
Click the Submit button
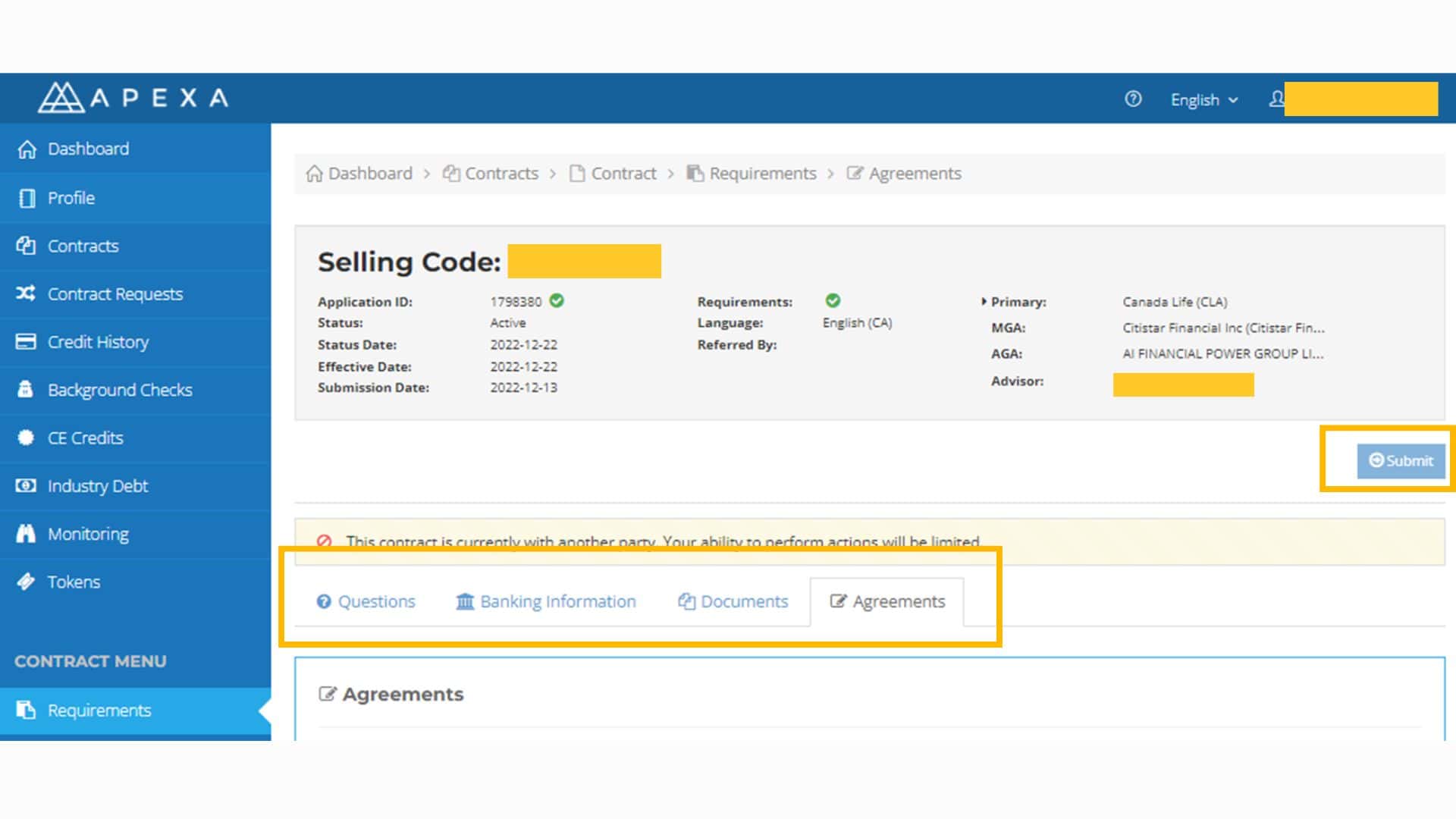(x=1401, y=460)
